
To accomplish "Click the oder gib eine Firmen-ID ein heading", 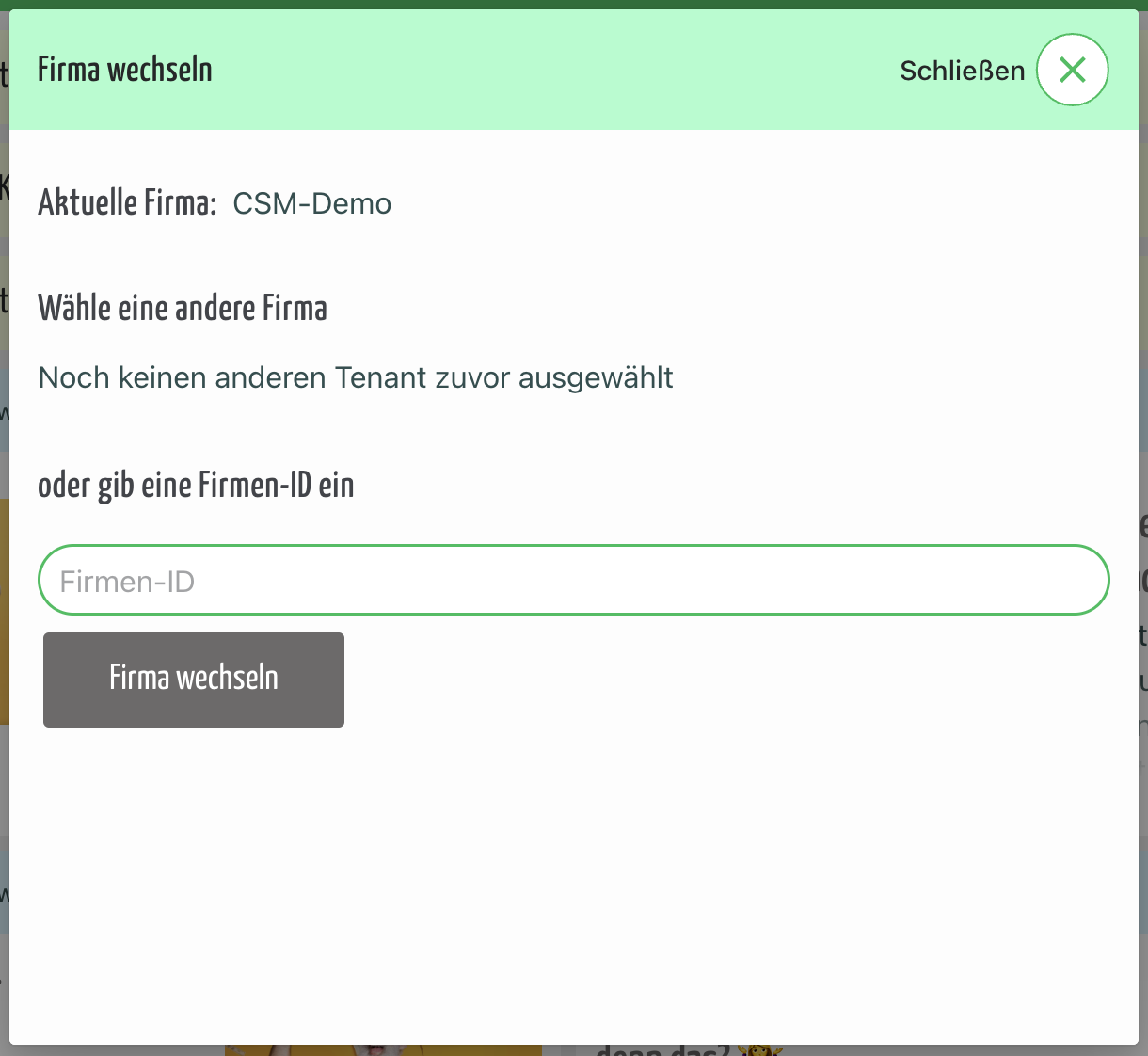I will tap(196, 486).
